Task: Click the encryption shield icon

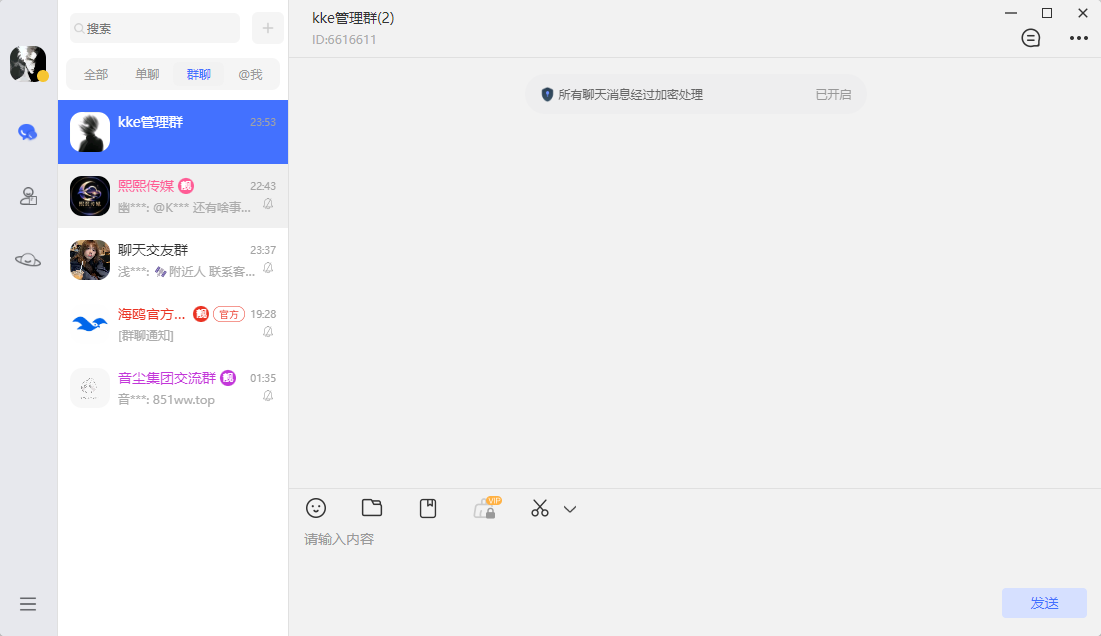Action: pyautogui.click(x=547, y=94)
